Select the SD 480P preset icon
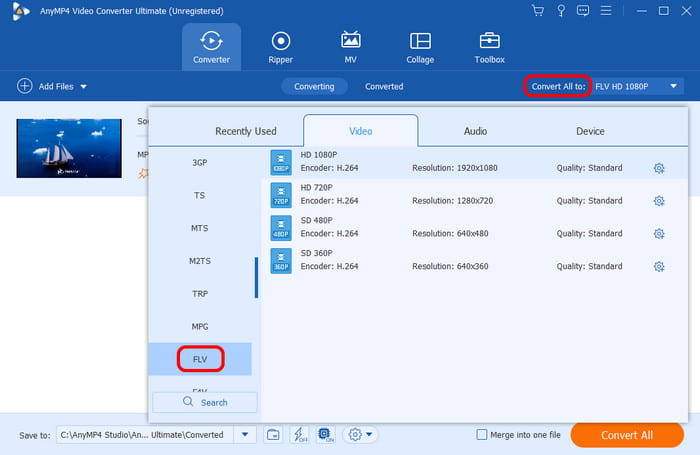The height and width of the screenshot is (455, 700). coord(281,228)
